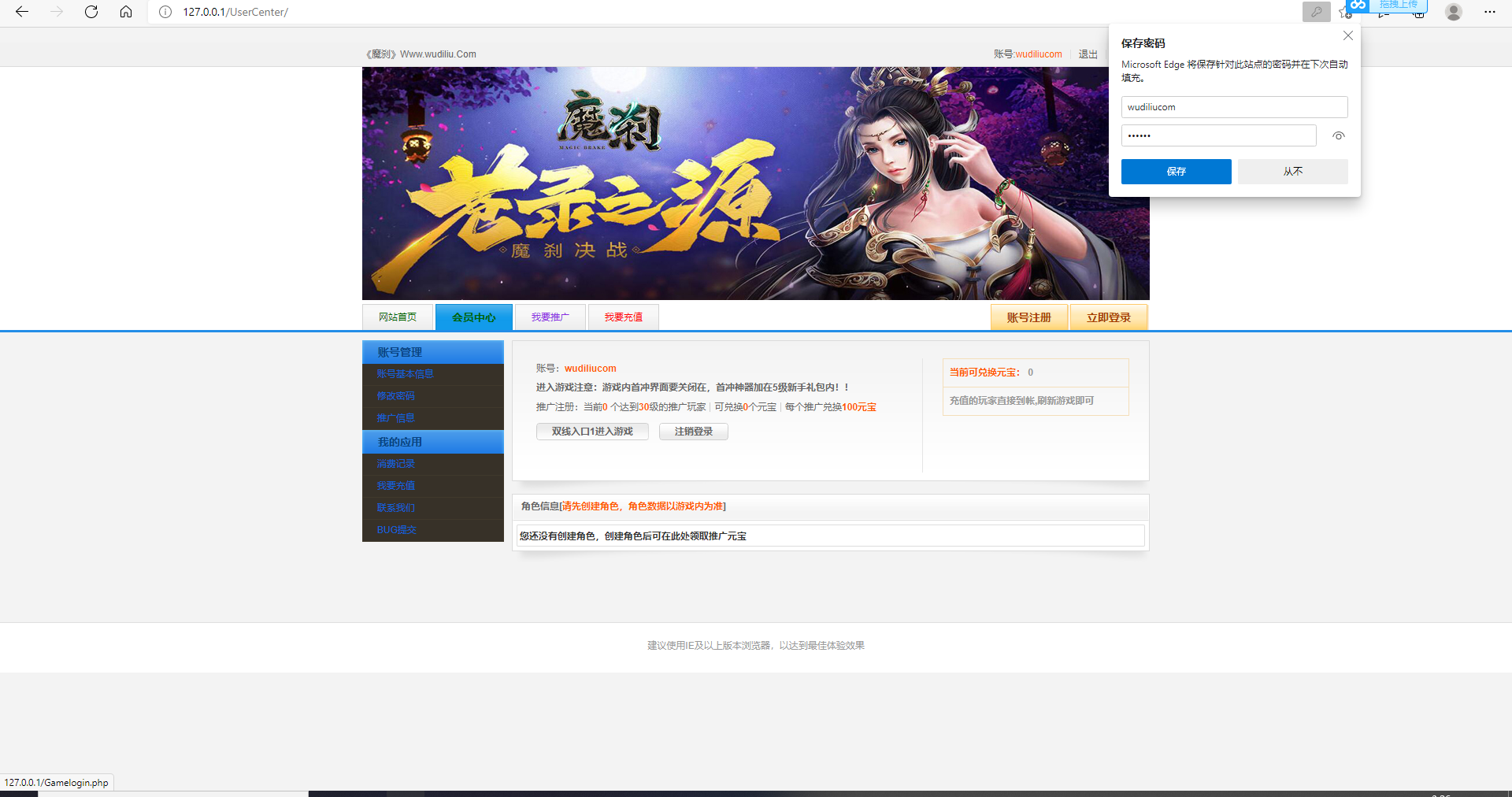Click the masked password field in the popup
This screenshot has width=1512, height=797.
[x=1218, y=135]
